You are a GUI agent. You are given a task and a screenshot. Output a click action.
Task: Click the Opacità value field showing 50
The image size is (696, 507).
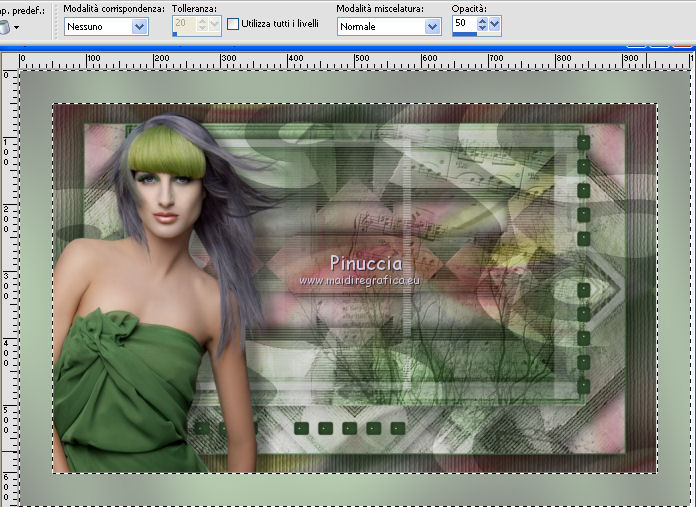pyautogui.click(x=464, y=23)
